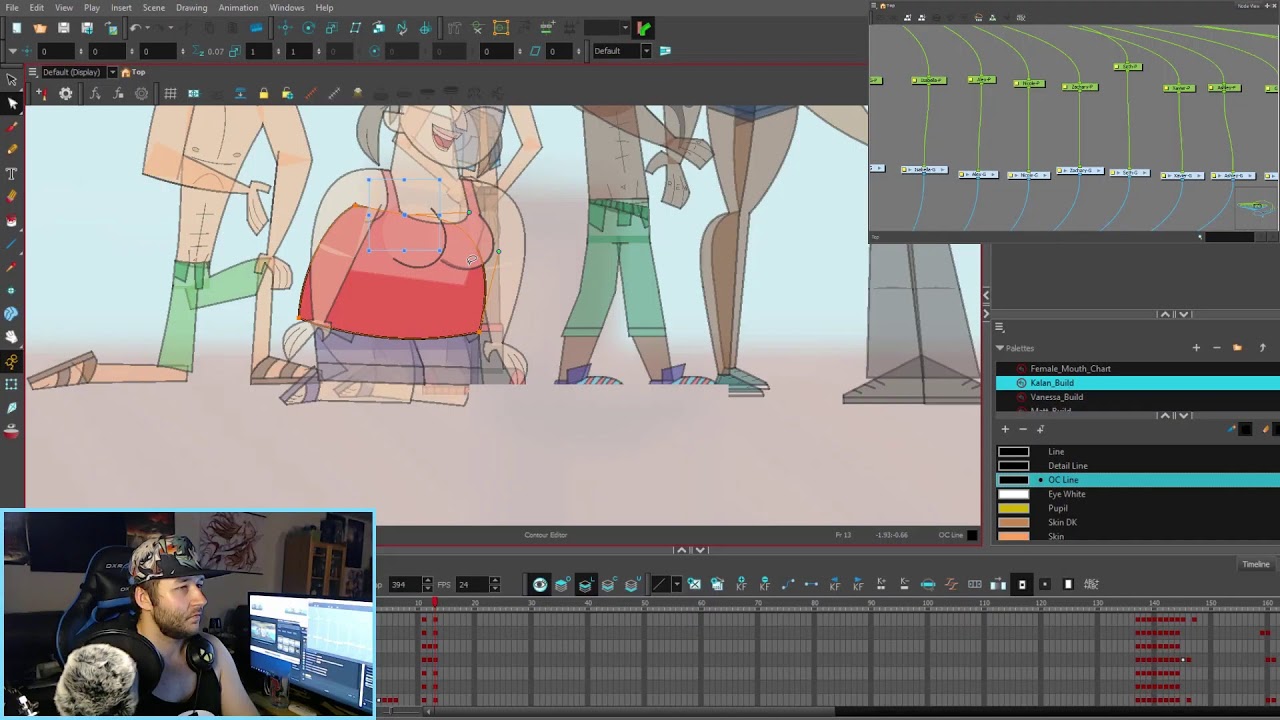The height and width of the screenshot is (720, 1280).
Task: Expand the undo history dropdown arrow
Action: click(x=148, y=28)
